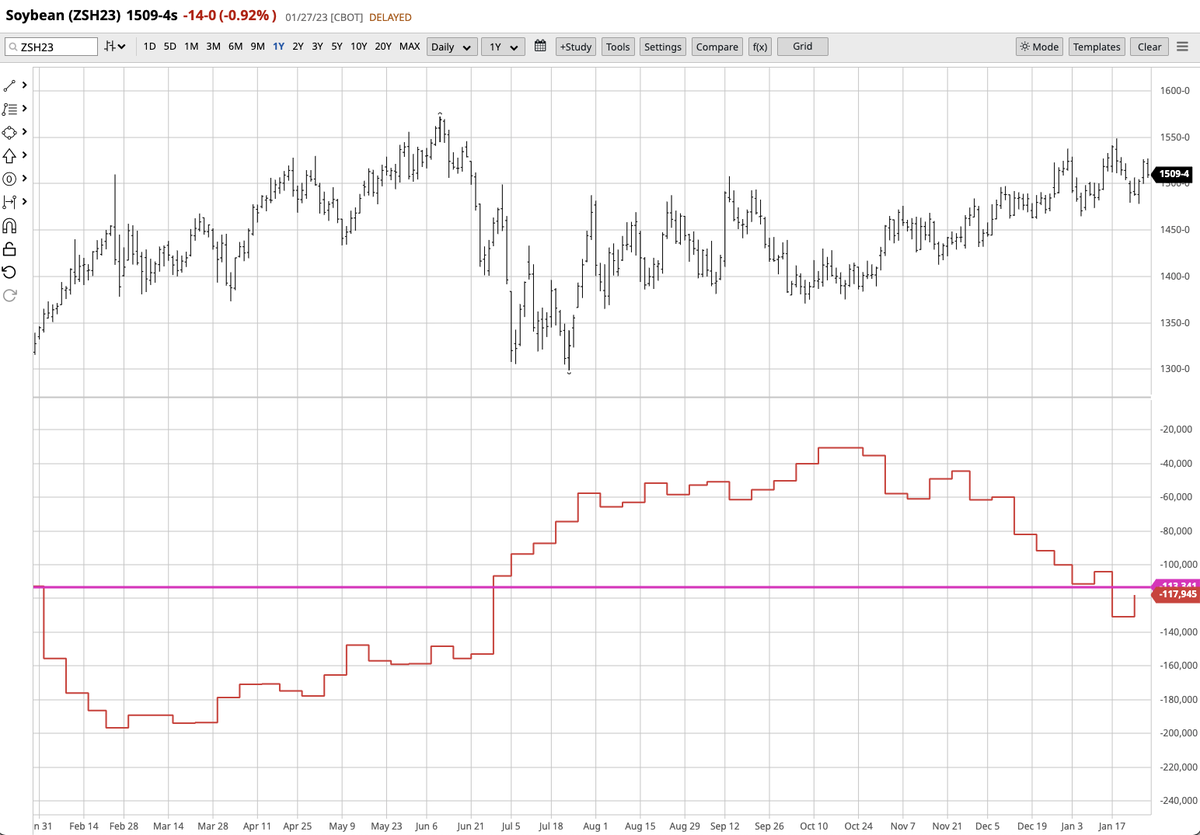
Task: Set range to 10Y
Action: click(x=358, y=46)
